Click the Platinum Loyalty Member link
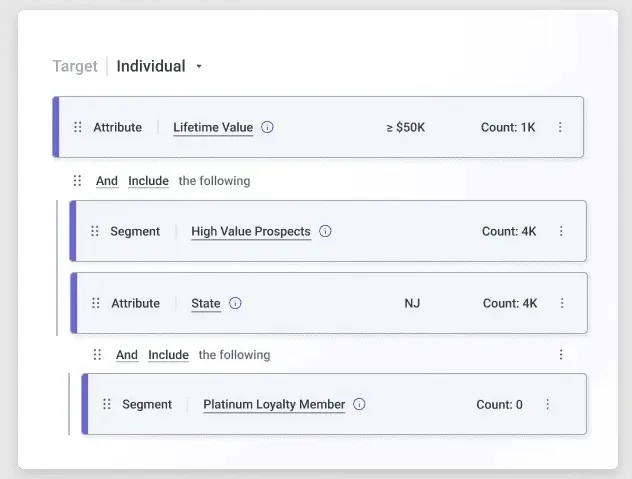 pyautogui.click(x=274, y=405)
